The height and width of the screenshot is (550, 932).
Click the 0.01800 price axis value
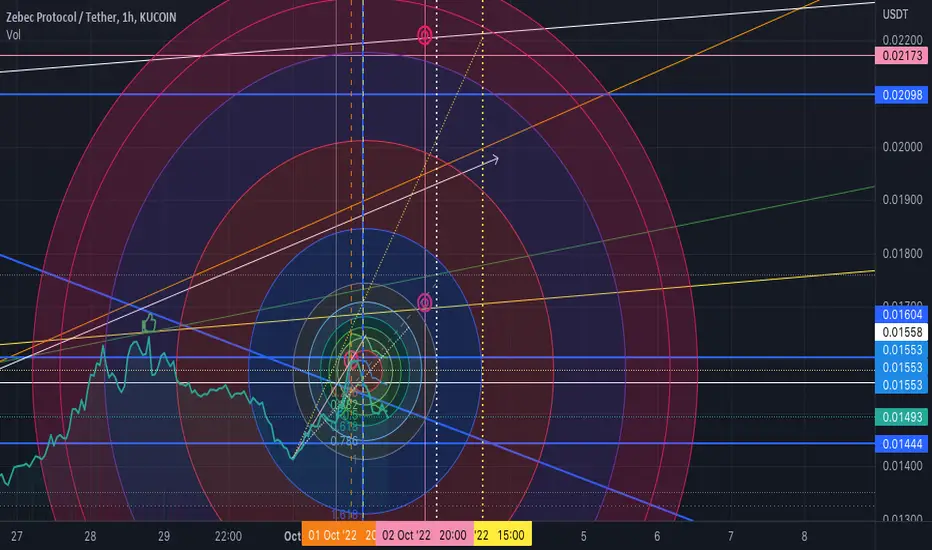click(902, 254)
